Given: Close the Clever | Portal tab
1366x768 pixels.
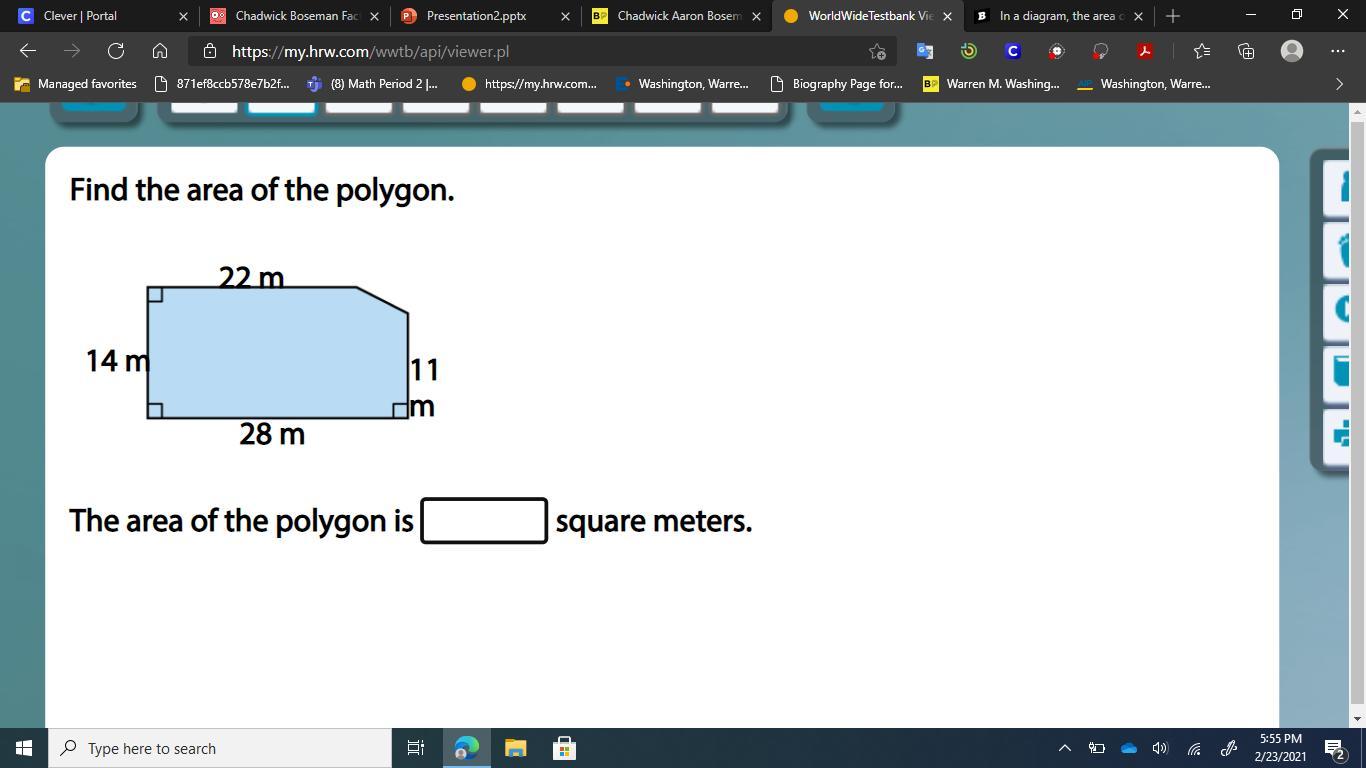Looking at the screenshot, I should click(183, 16).
